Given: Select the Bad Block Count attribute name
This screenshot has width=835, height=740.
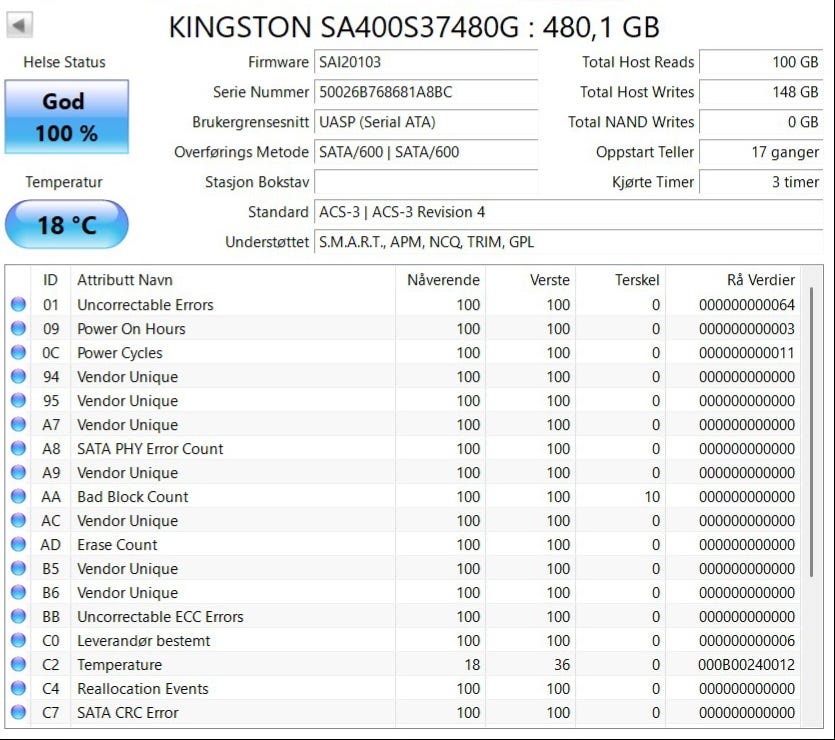Looking at the screenshot, I should pos(133,497).
